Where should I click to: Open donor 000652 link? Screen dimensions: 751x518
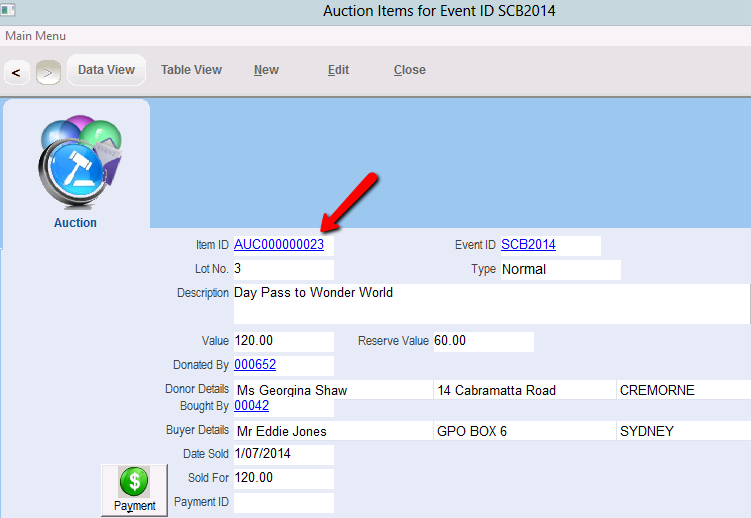[x=255, y=365]
